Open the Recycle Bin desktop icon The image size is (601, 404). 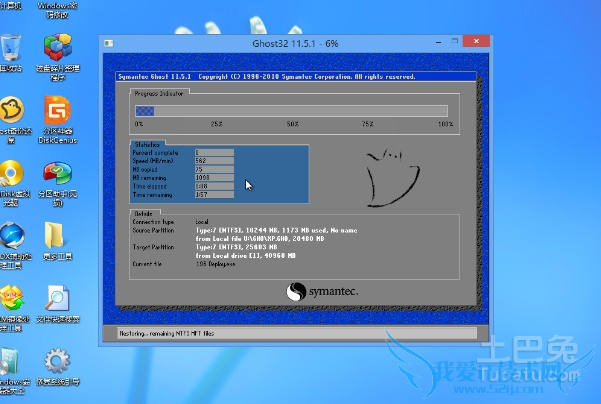point(11,48)
